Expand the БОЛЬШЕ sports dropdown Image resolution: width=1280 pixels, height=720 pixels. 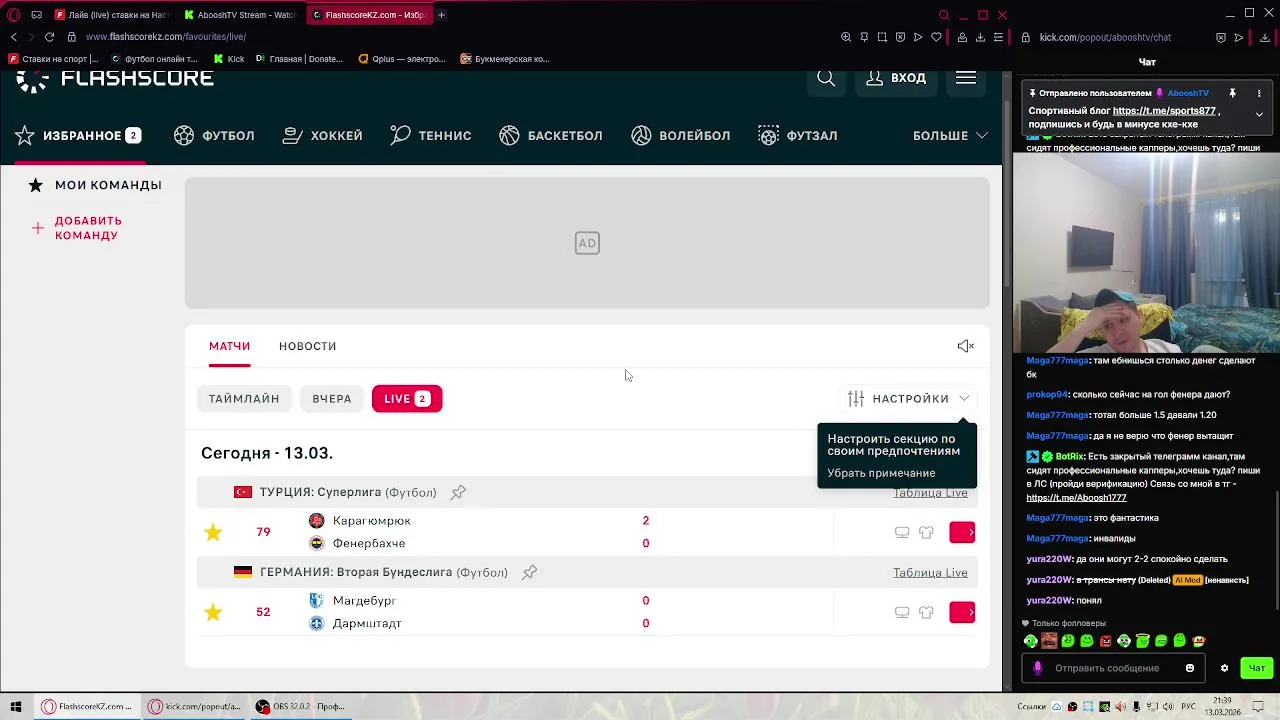(x=950, y=136)
